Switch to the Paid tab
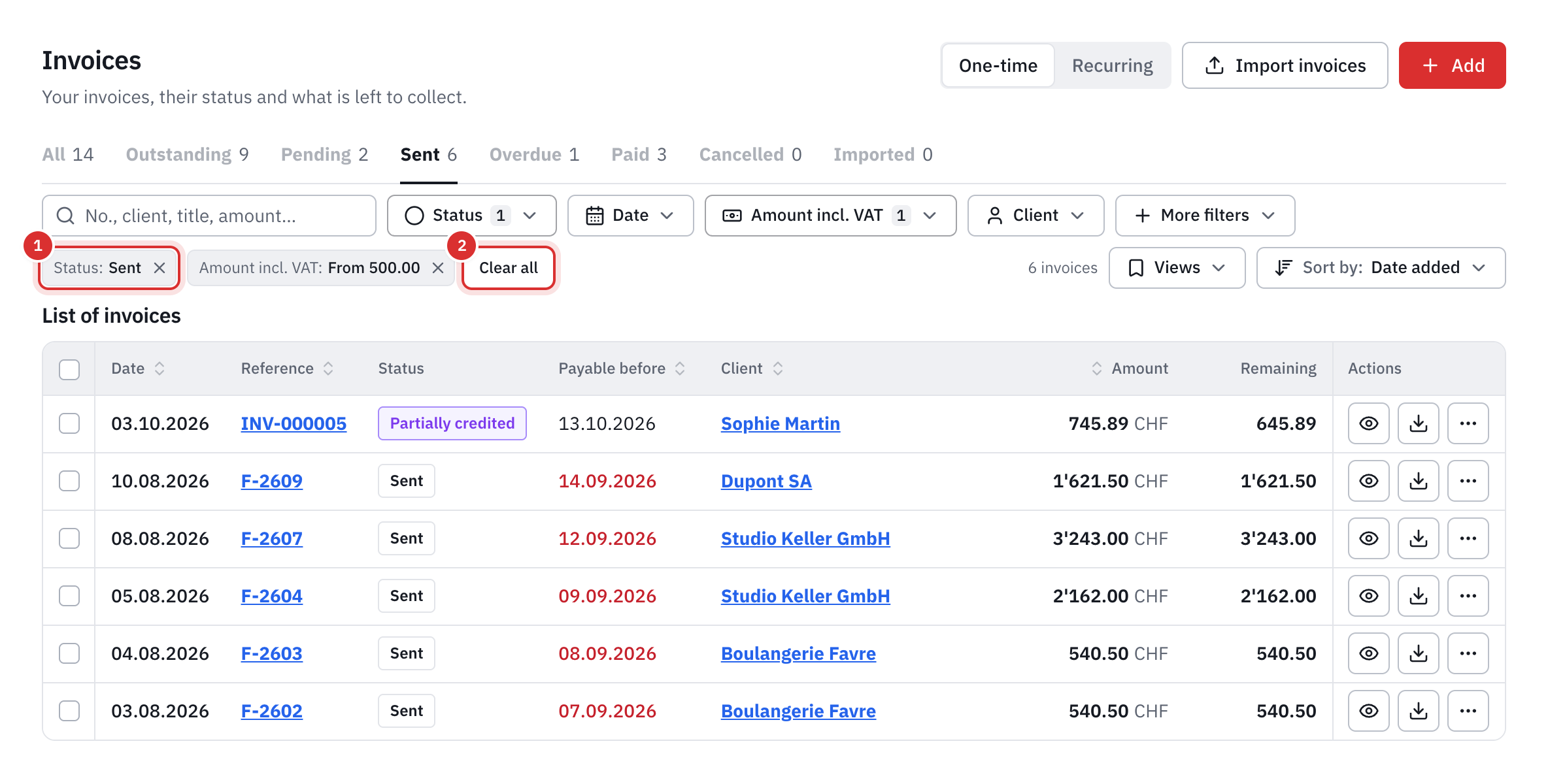 tap(639, 155)
